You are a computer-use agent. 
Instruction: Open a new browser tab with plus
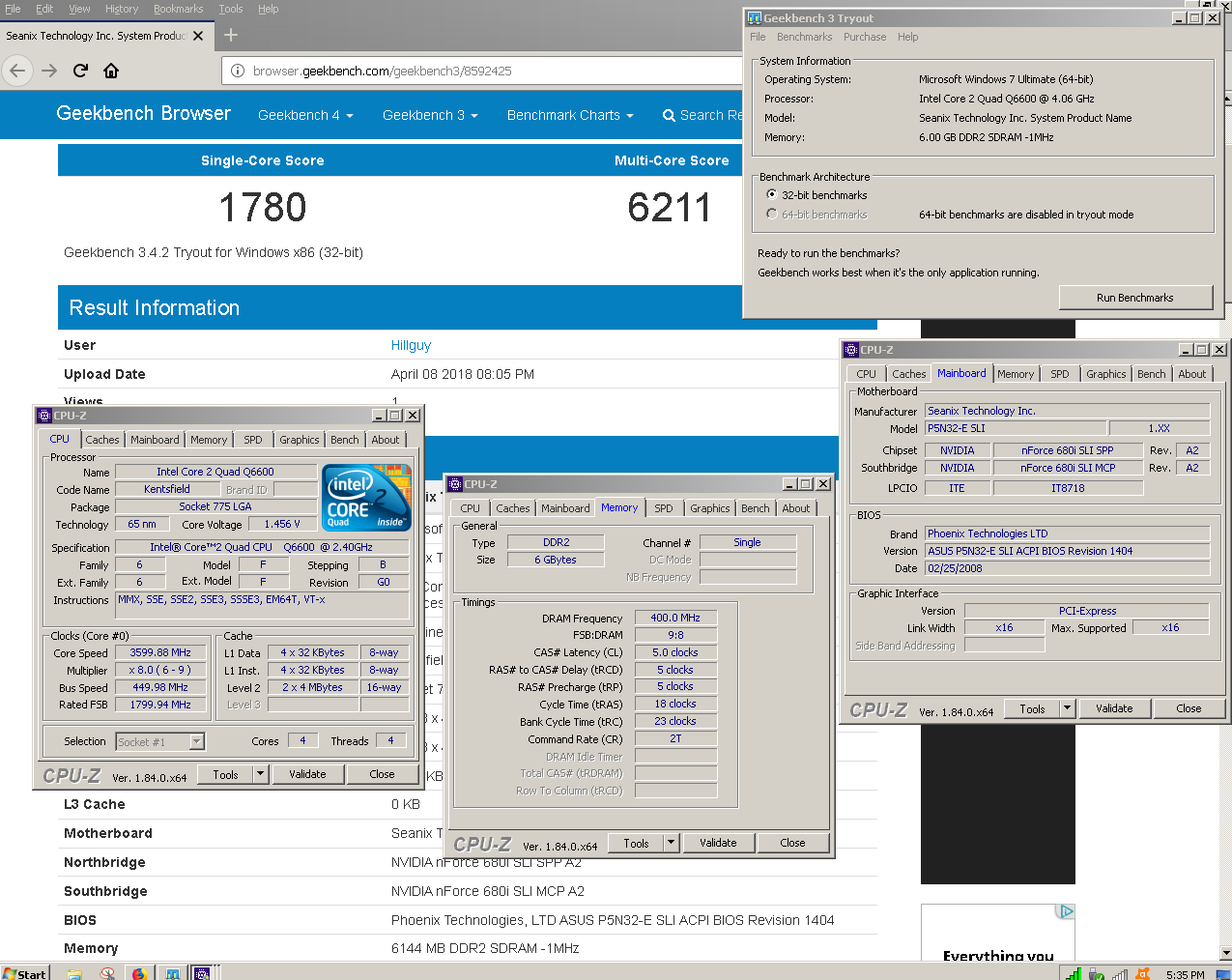click(x=231, y=36)
